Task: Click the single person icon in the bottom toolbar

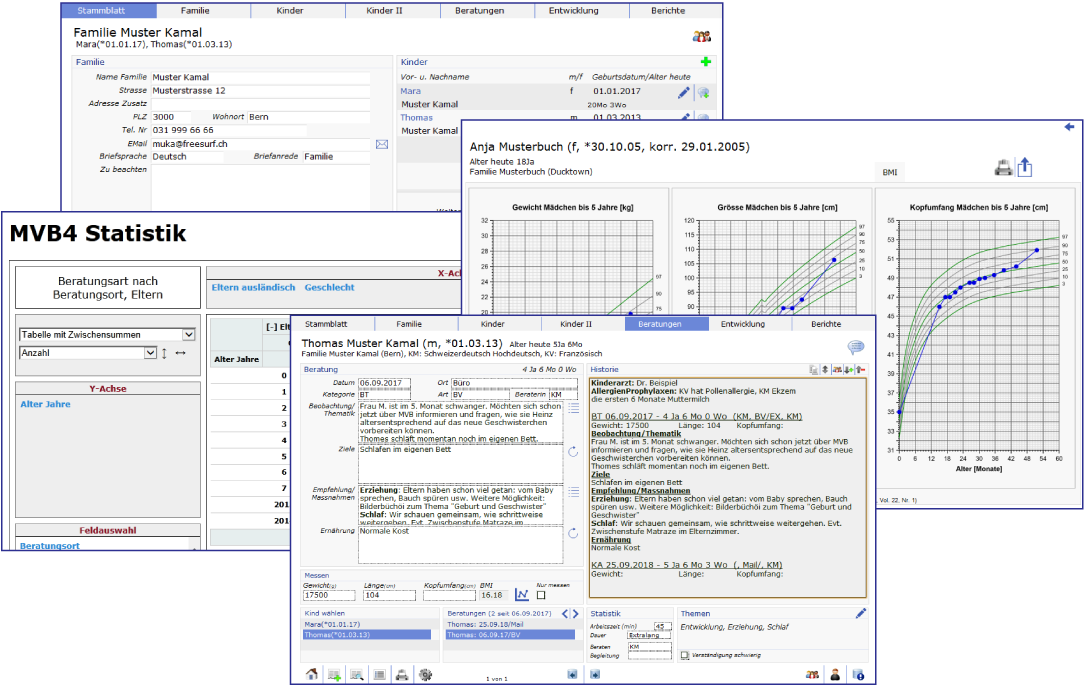Action: [835, 675]
